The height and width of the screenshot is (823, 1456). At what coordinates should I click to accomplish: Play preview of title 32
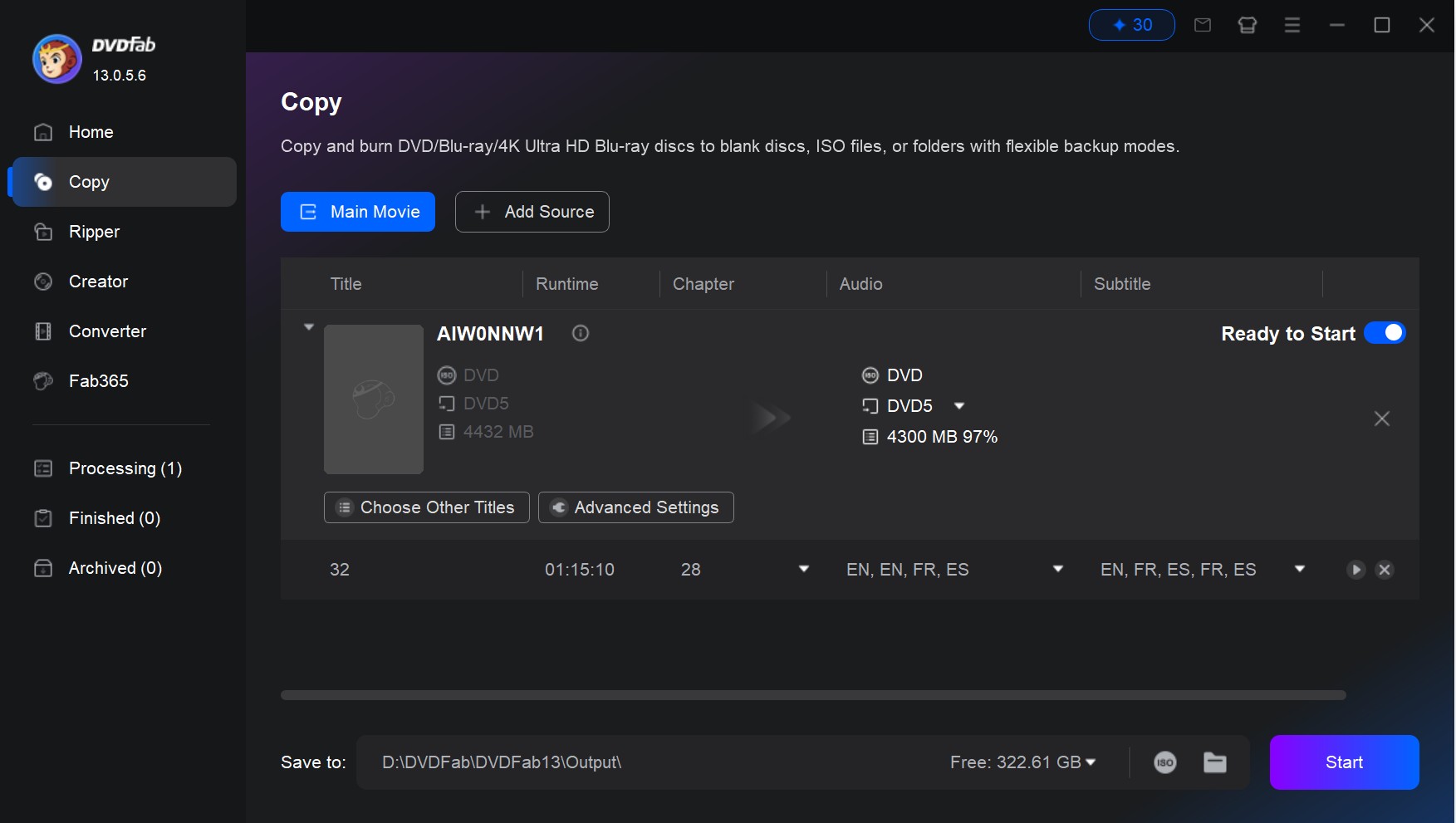pos(1356,570)
